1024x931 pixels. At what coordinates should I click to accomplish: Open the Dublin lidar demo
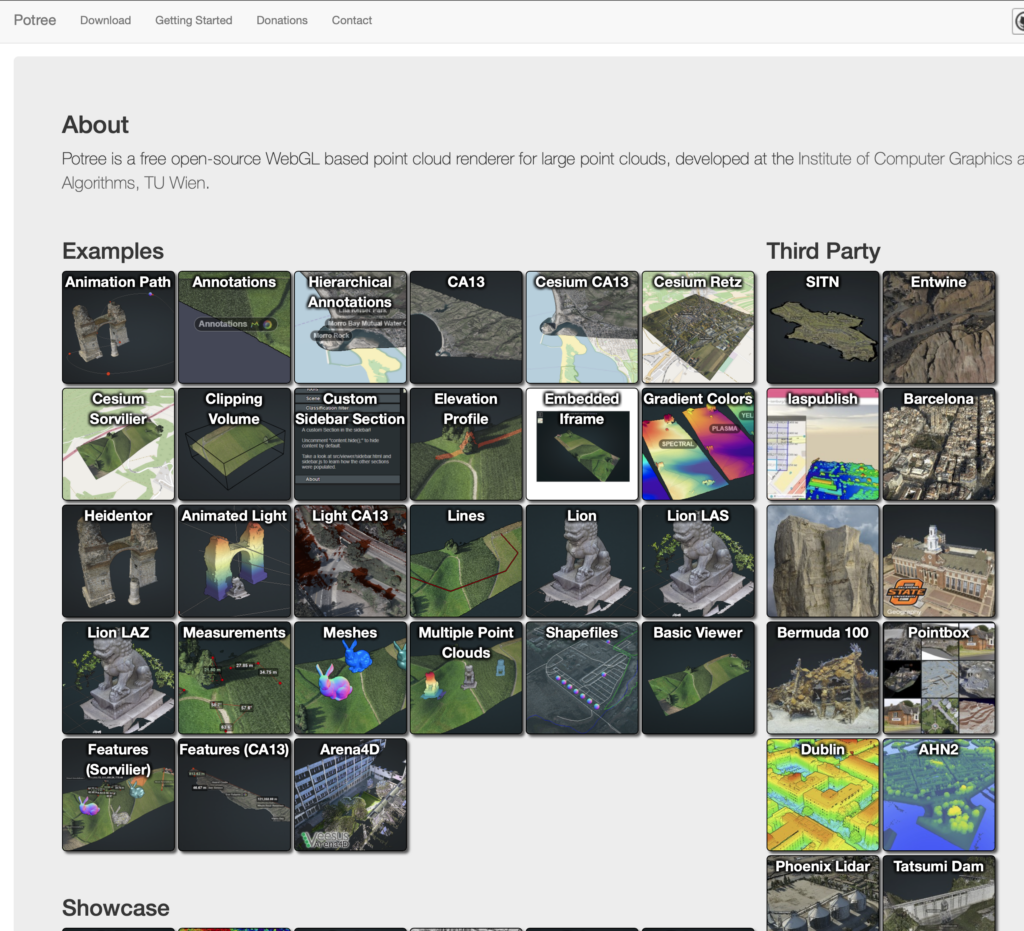click(x=823, y=795)
